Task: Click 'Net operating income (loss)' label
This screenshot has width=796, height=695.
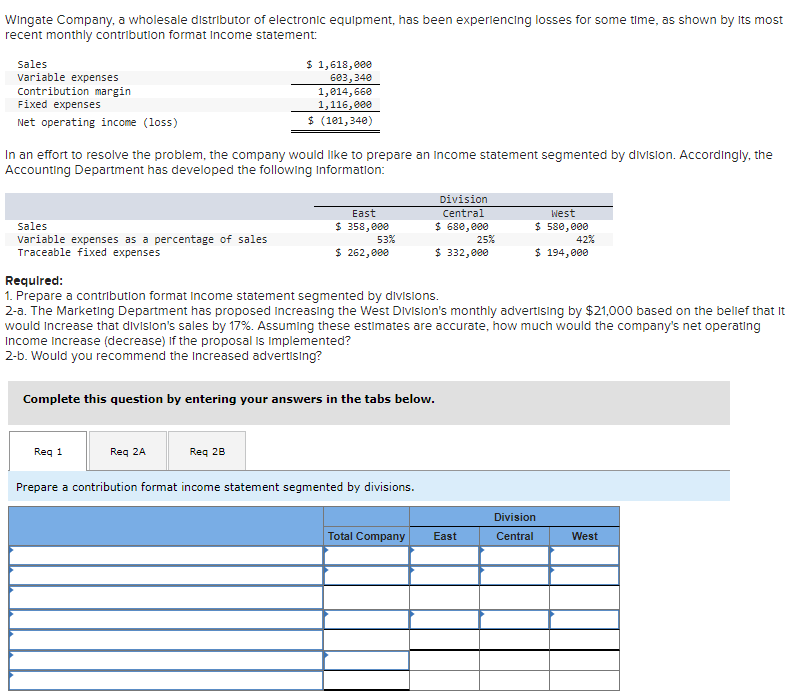Action: [x=97, y=122]
